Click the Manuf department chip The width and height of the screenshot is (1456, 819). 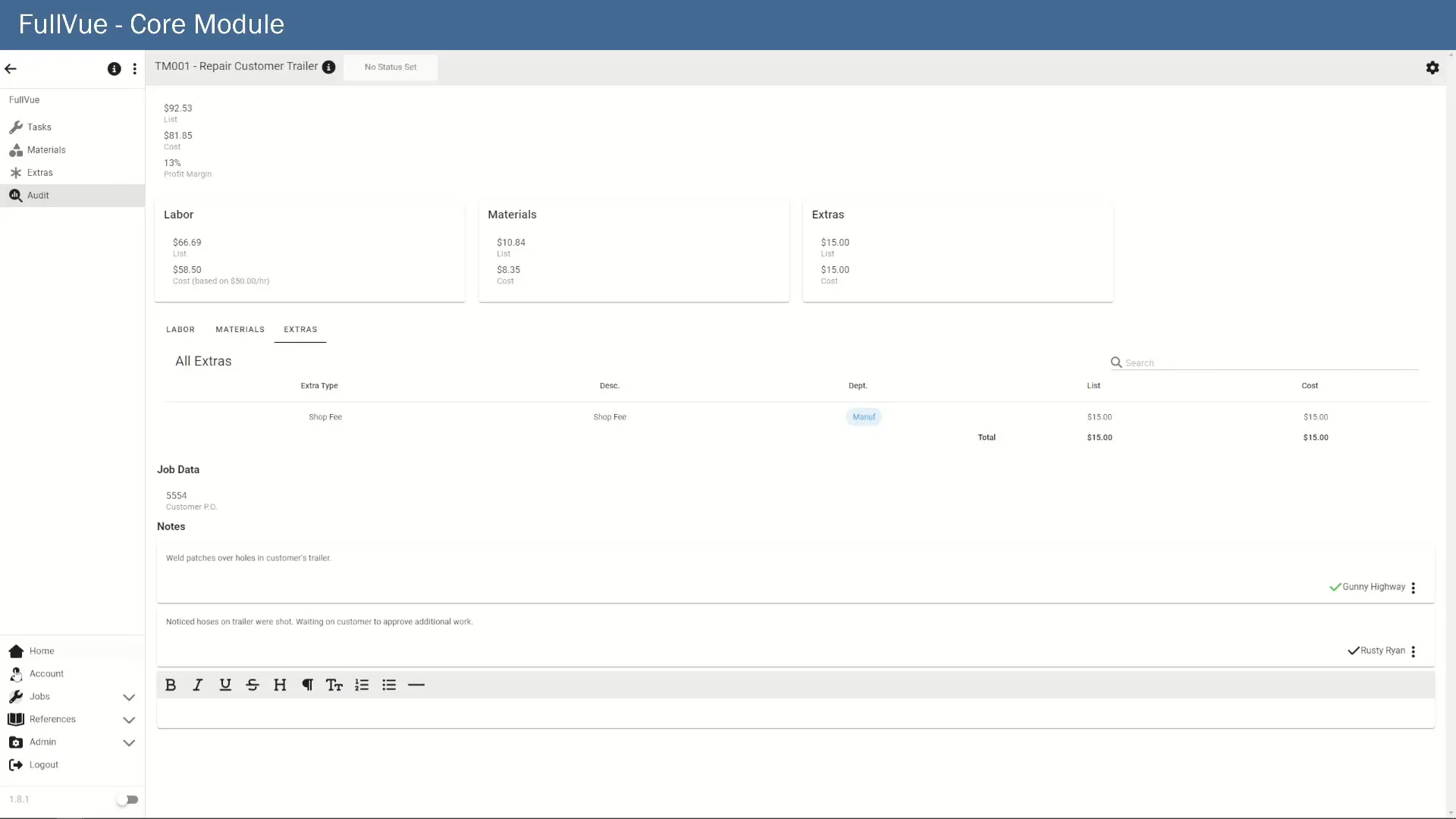coord(864,417)
